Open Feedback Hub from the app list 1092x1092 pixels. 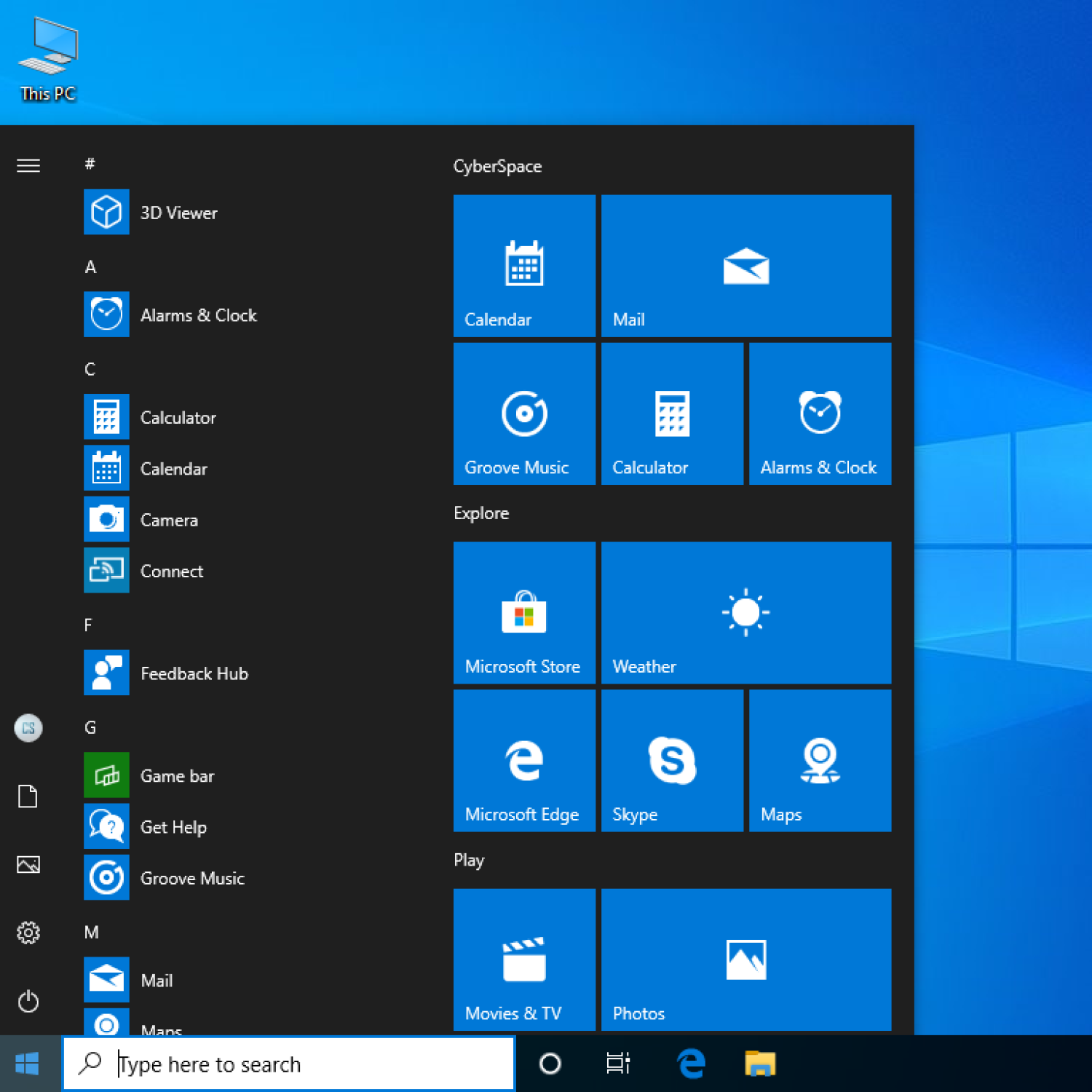[194, 673]
